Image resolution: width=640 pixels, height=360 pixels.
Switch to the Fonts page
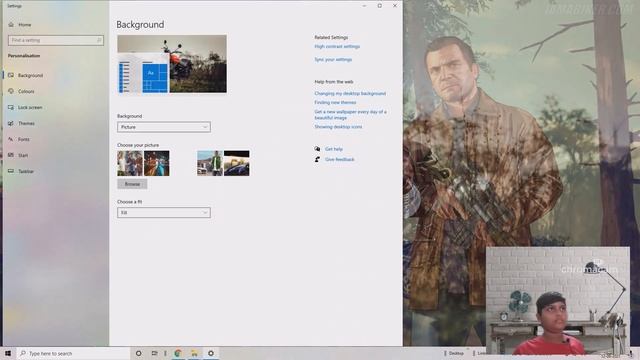coord(24,139)
